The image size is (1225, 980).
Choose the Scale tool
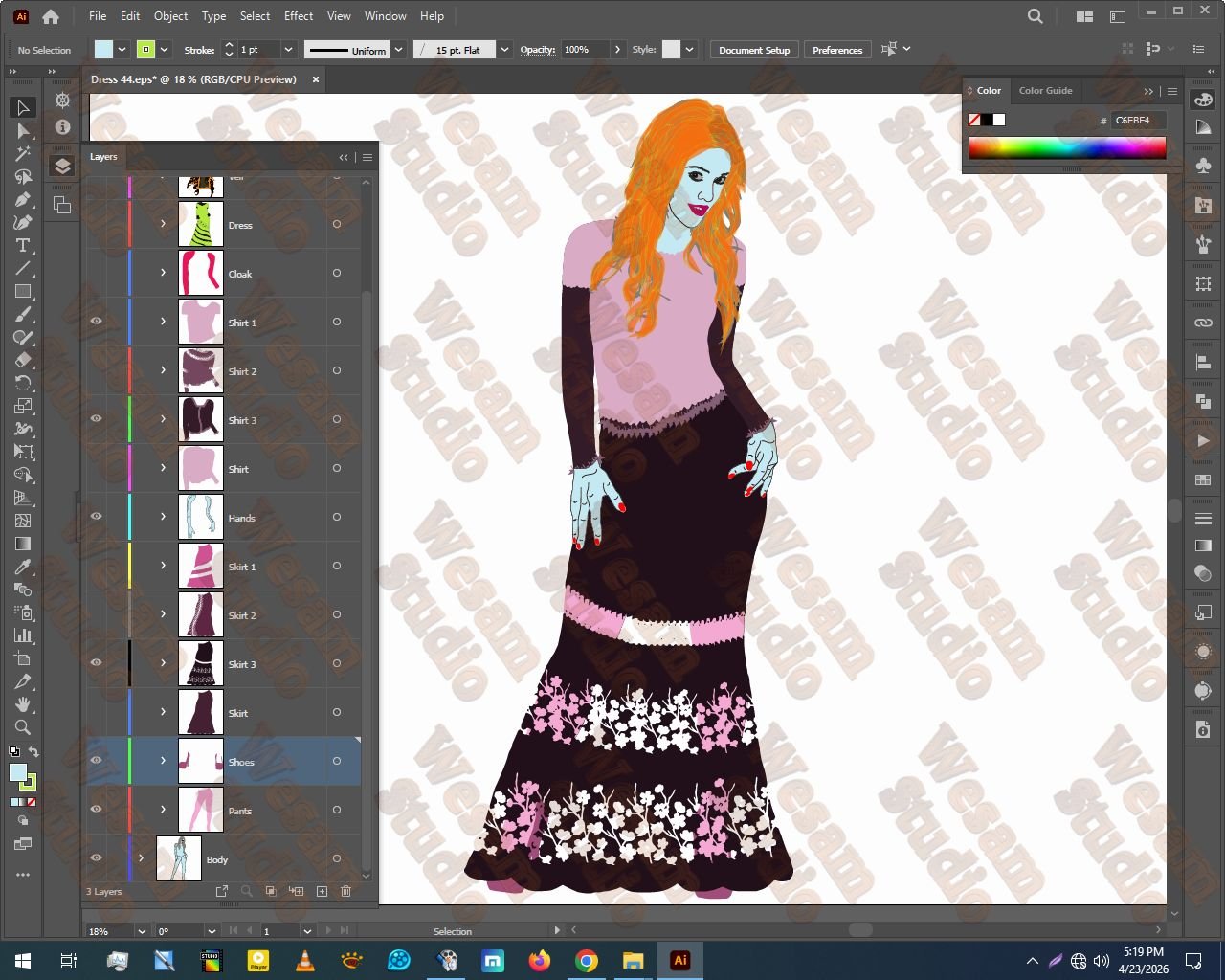click(x=23, y=406)
